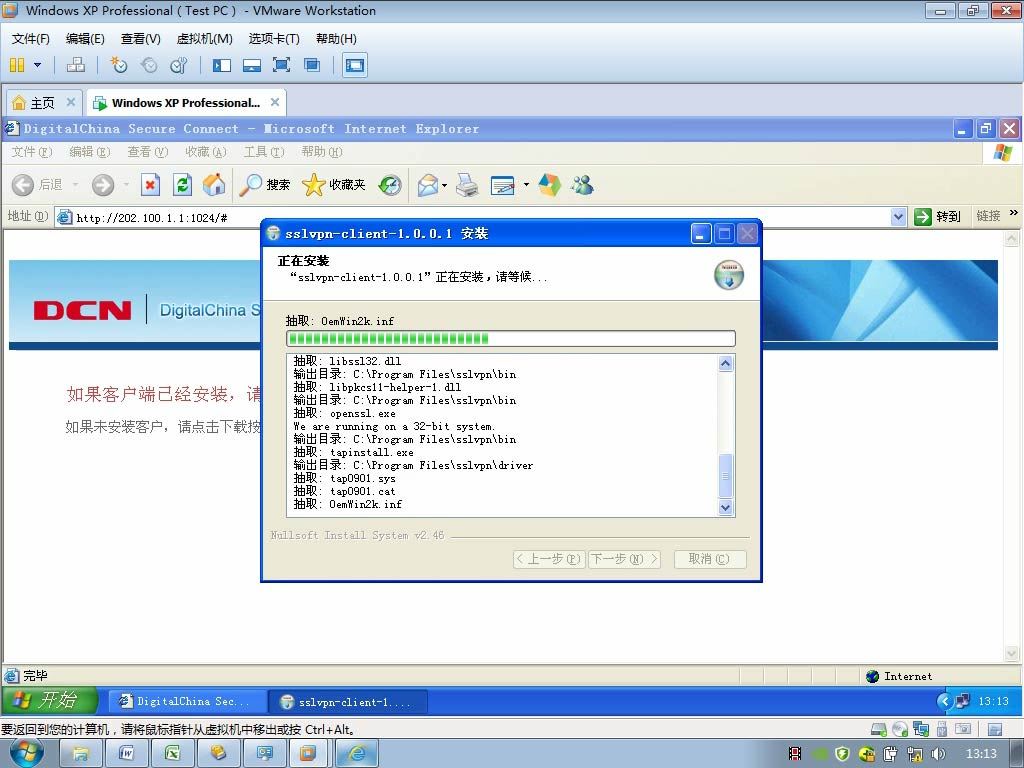
Task: Open host taskbar Word icon
Action: (126, 754)
